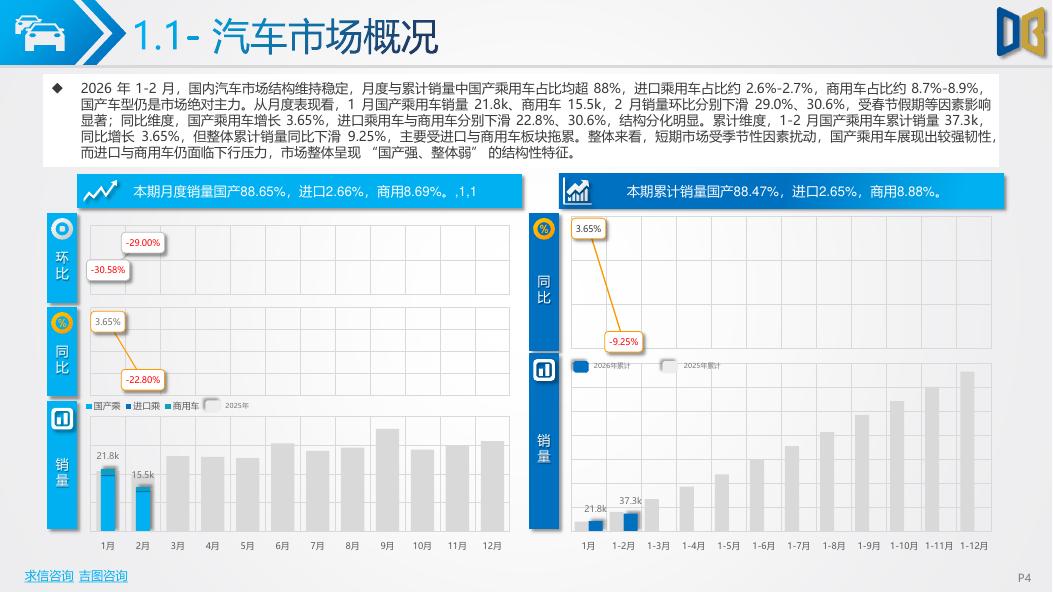1053x592 pixels.
Task: Click the car icon in the top-left header
Action: click(x=40, y=30)
